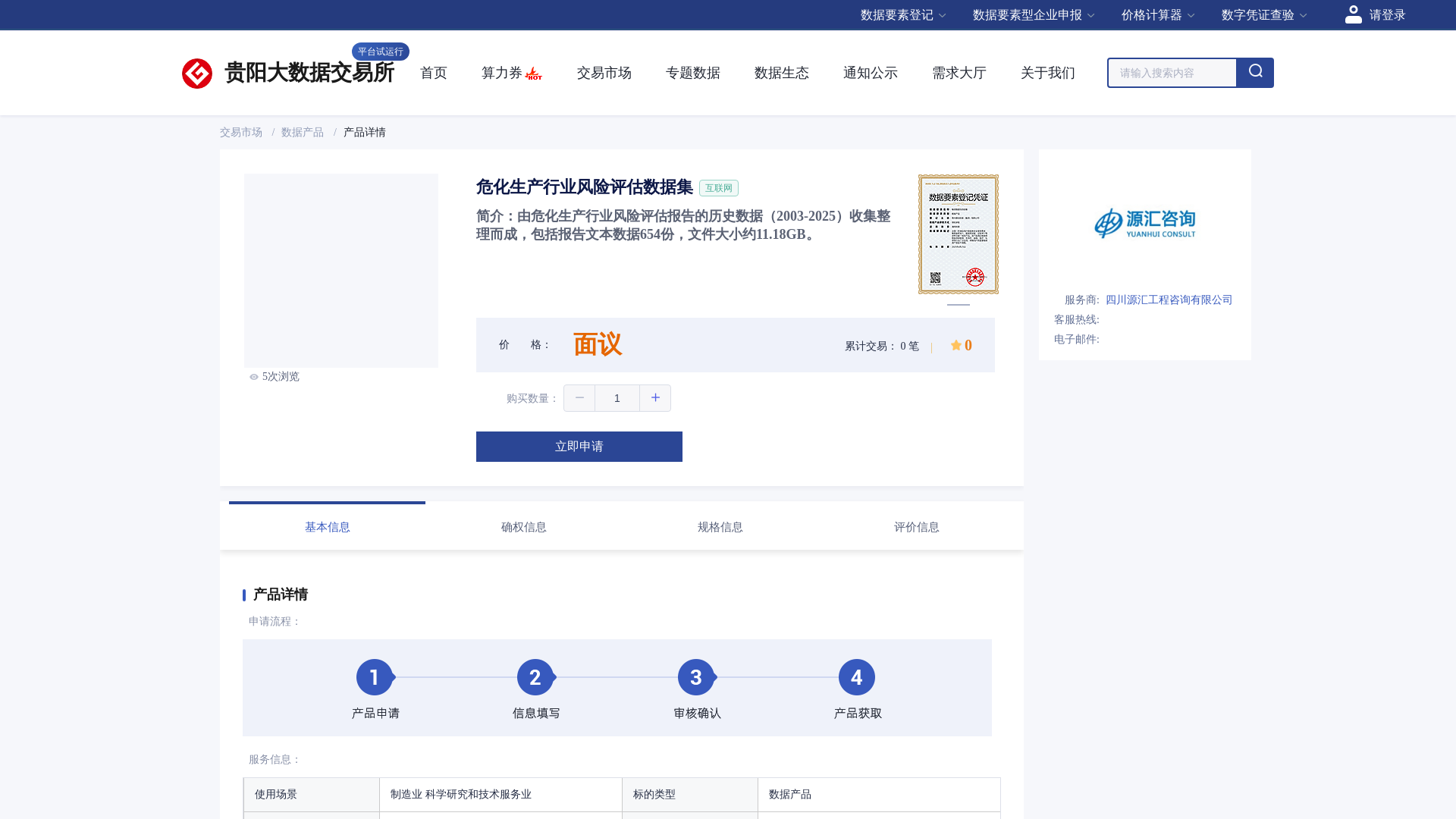Open the 需求大厅 navigation item

click(959, 73)
